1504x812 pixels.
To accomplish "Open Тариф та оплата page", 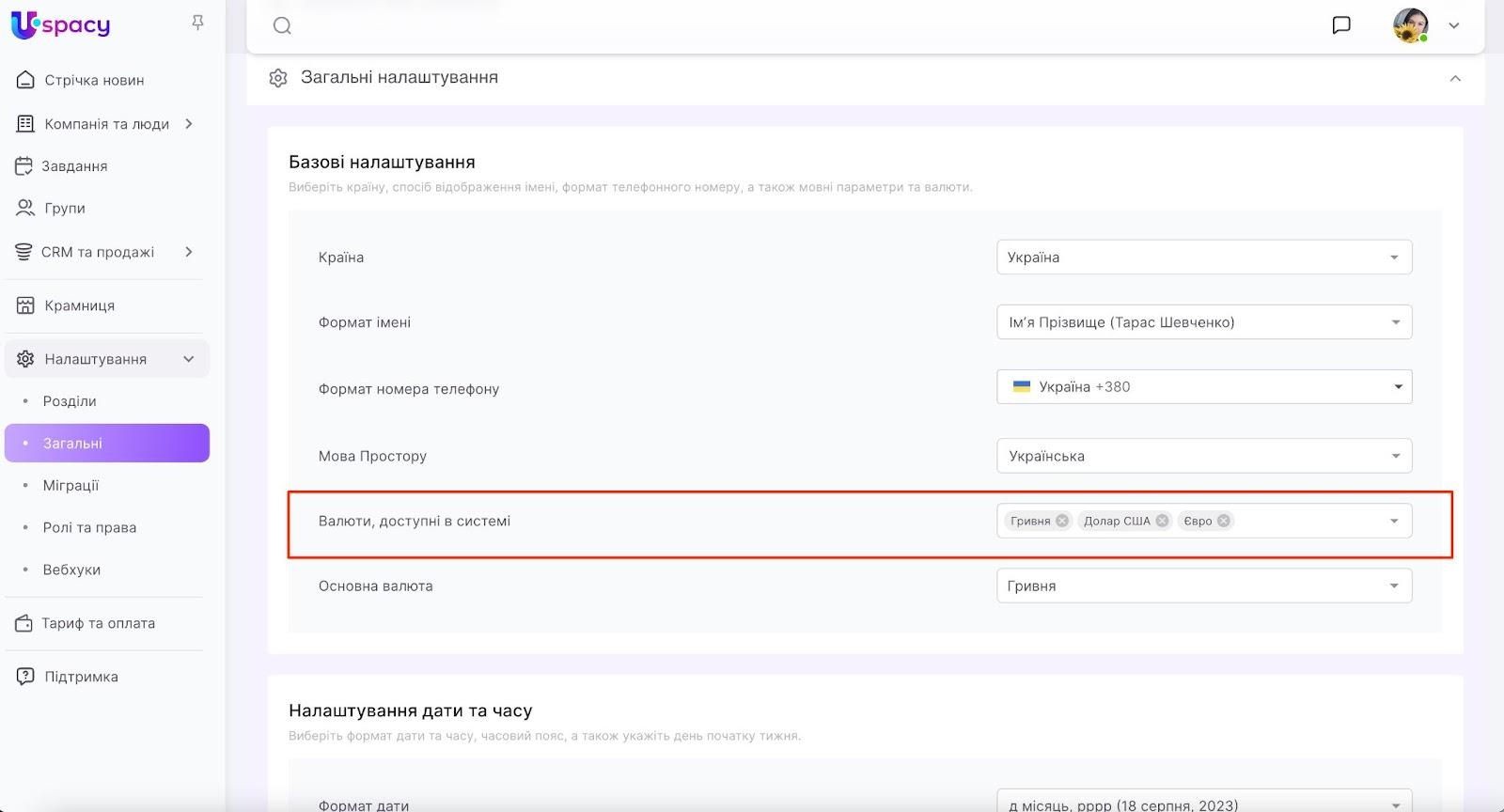I will point(98,624).
